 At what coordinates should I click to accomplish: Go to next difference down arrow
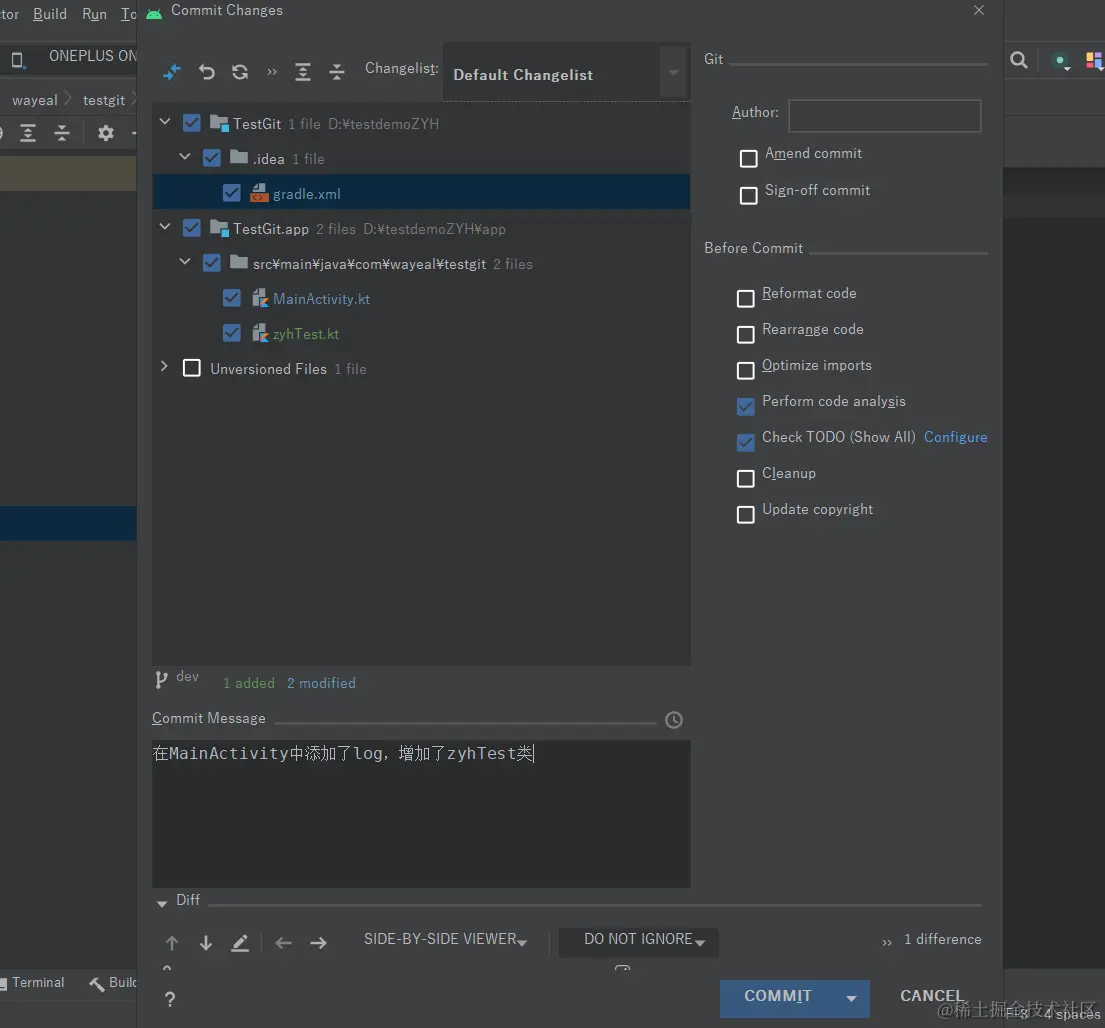coord(206,943)
